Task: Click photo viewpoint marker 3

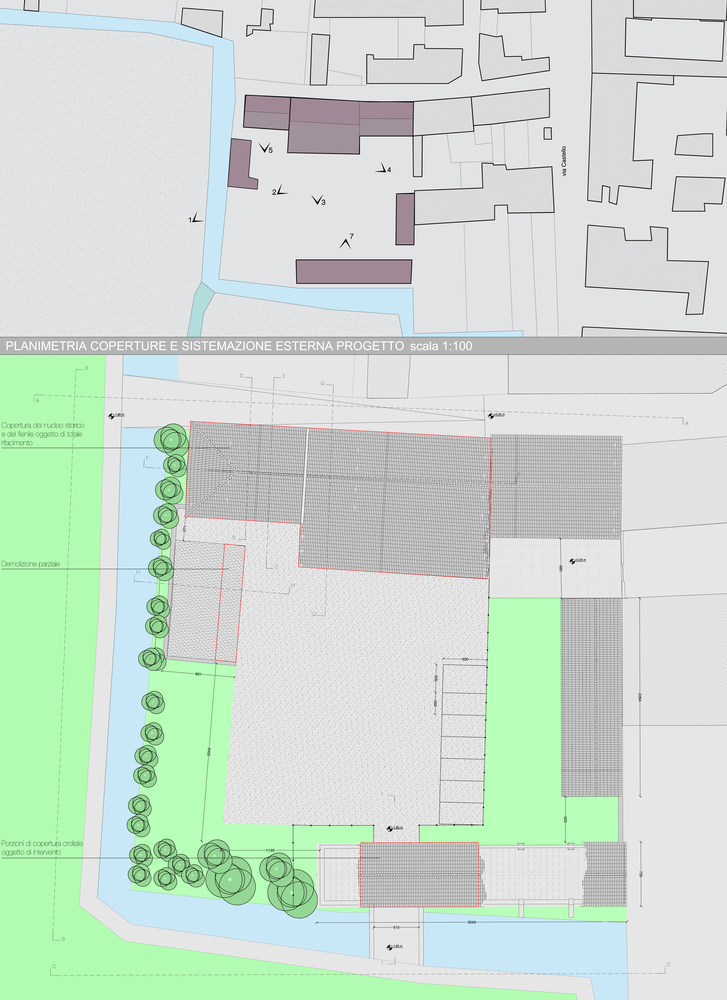Action: (x=317, y=201)
